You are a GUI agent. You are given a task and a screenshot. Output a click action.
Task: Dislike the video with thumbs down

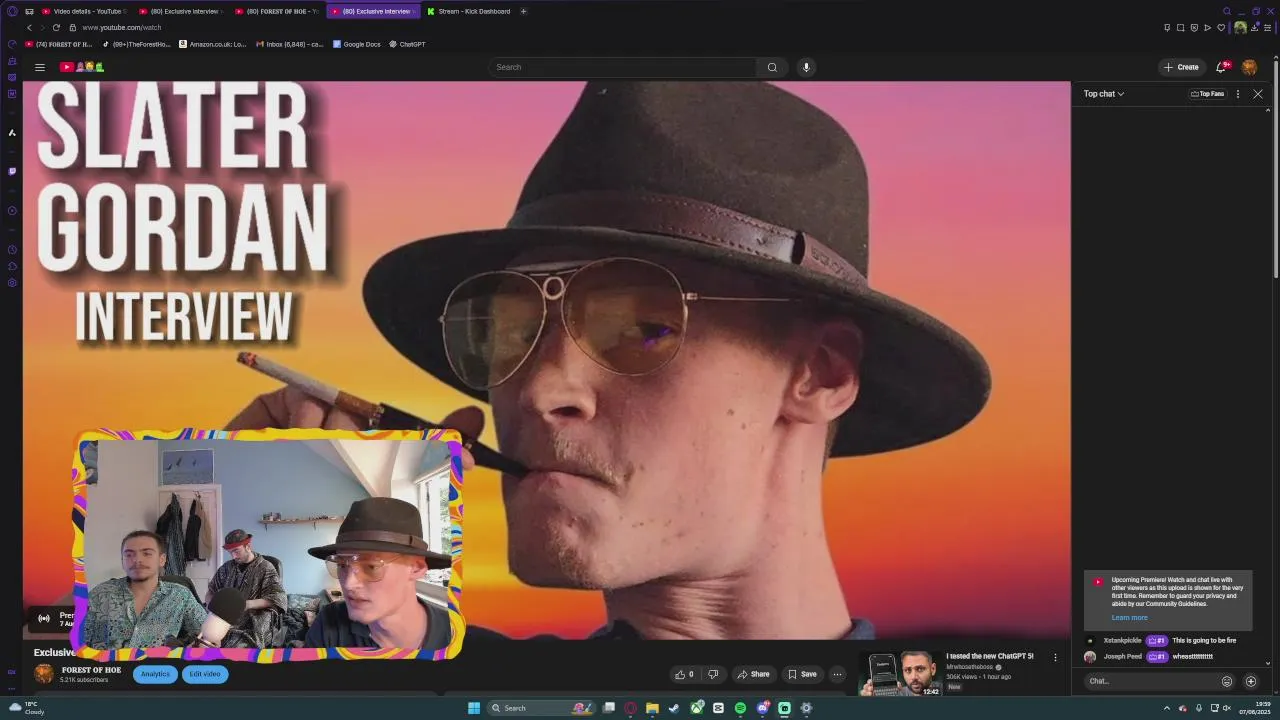713,674
